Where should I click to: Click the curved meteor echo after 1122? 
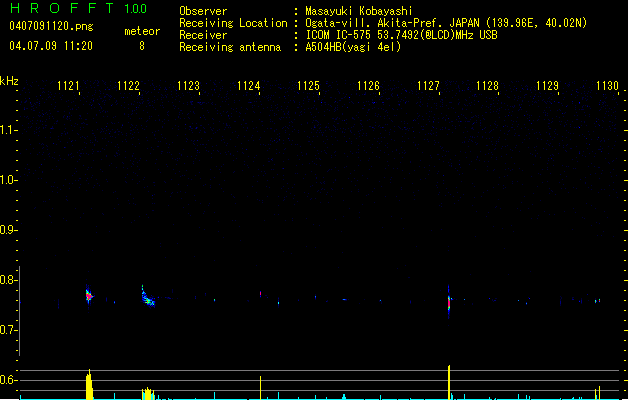click(148, 297)
